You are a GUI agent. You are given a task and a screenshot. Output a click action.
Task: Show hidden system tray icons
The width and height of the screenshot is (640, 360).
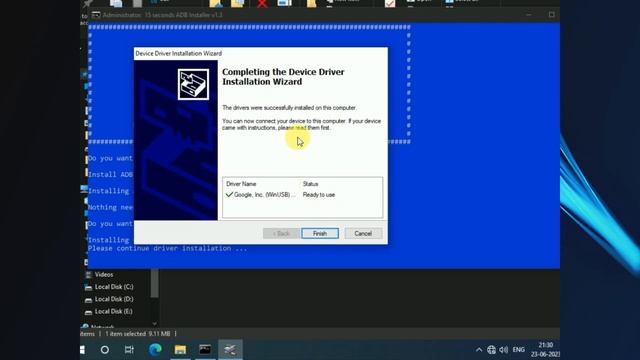[479, 350]
